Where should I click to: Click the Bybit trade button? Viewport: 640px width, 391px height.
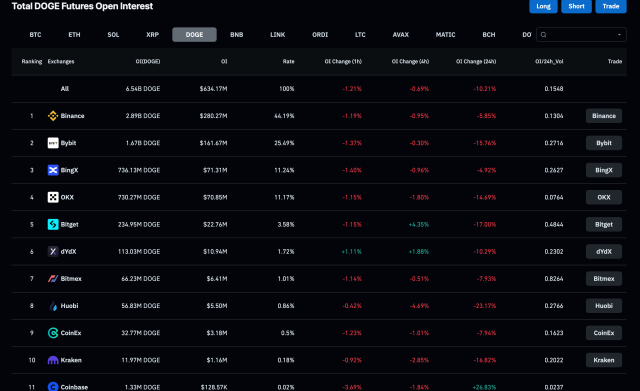pyautogui.click(x=604, y=143)
